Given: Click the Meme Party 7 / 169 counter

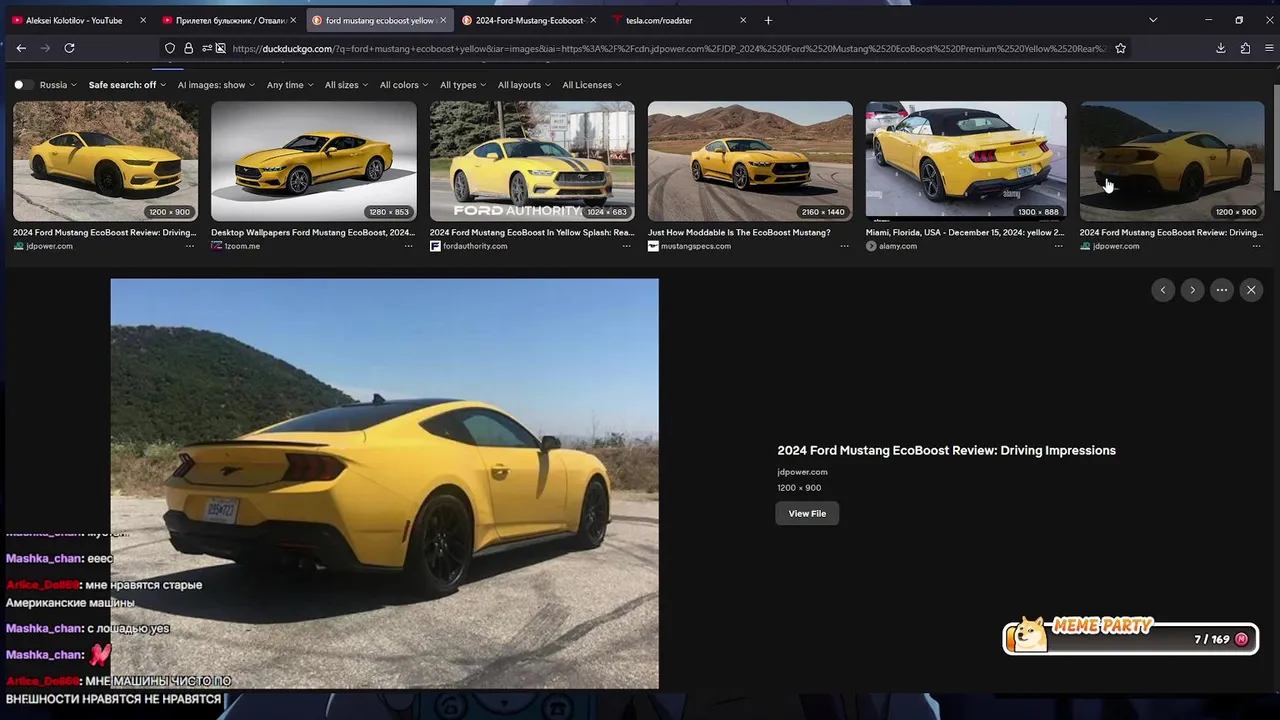Looking at the screenshot, I should point(1211,640).
